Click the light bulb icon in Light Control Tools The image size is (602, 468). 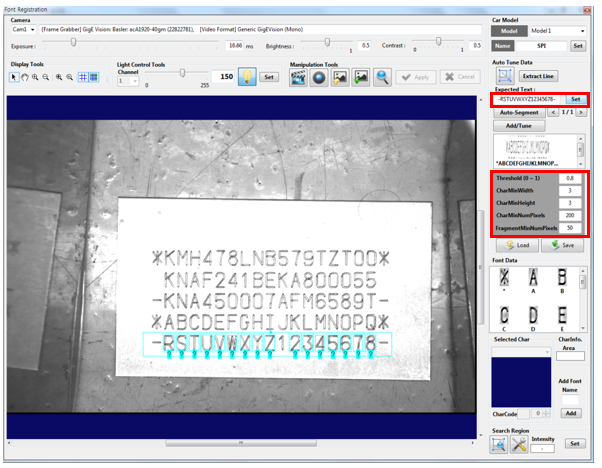point(246,76)
